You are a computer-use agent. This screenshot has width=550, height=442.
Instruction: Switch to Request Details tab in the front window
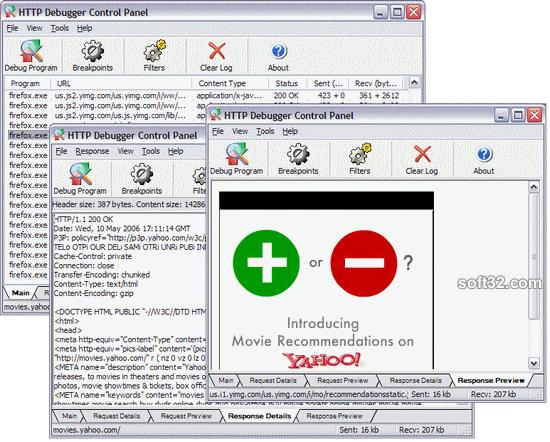click(x=273, y=381)
